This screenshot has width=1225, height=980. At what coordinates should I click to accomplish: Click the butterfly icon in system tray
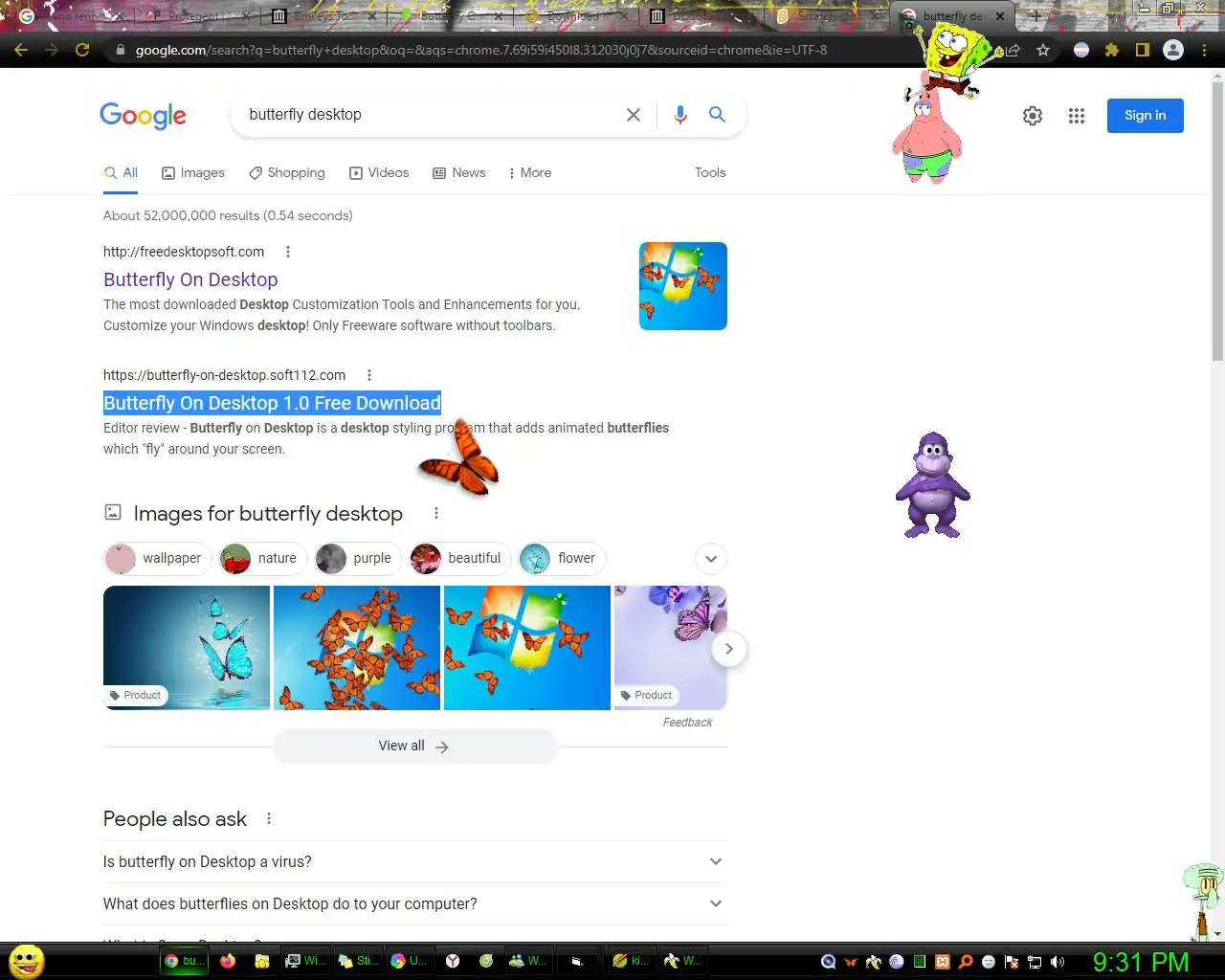coord(851,962)
